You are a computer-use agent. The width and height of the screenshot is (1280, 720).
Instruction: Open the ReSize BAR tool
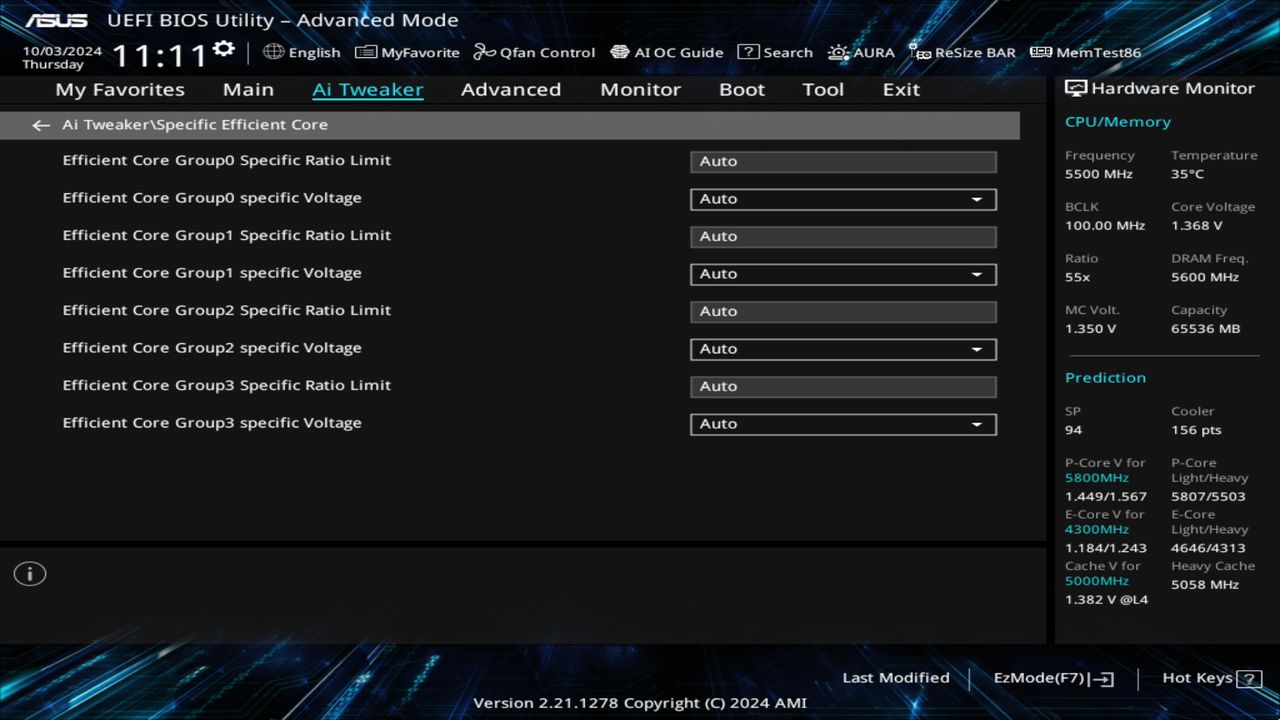962,52
